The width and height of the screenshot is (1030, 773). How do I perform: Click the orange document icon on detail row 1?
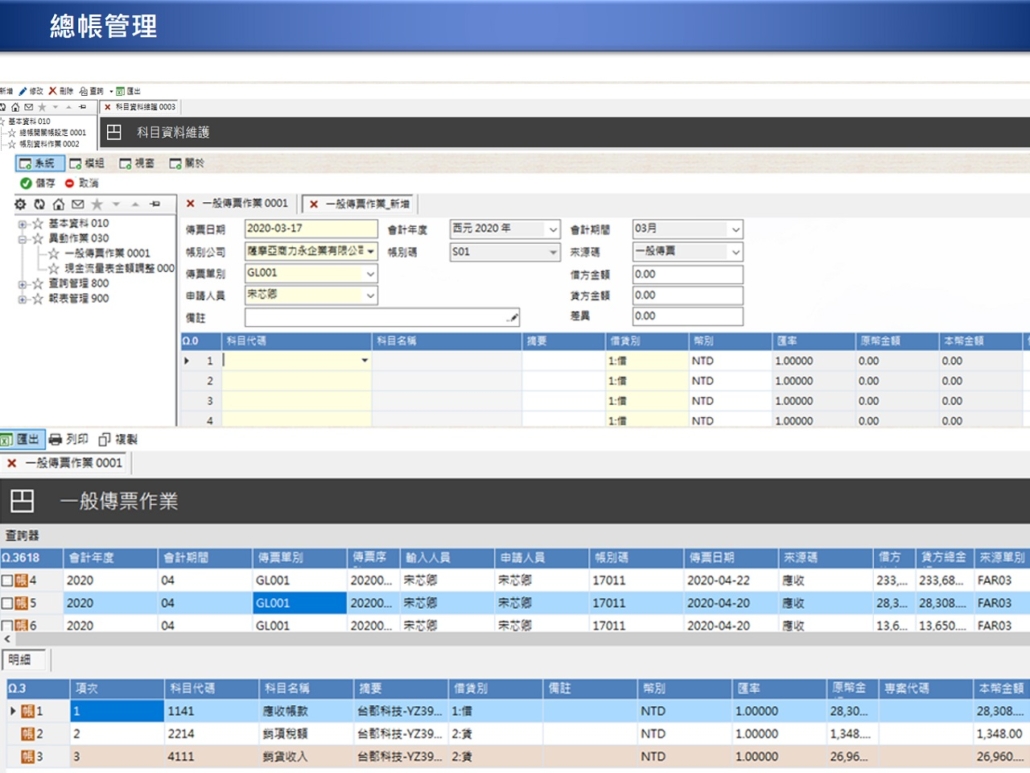(28, 711)
